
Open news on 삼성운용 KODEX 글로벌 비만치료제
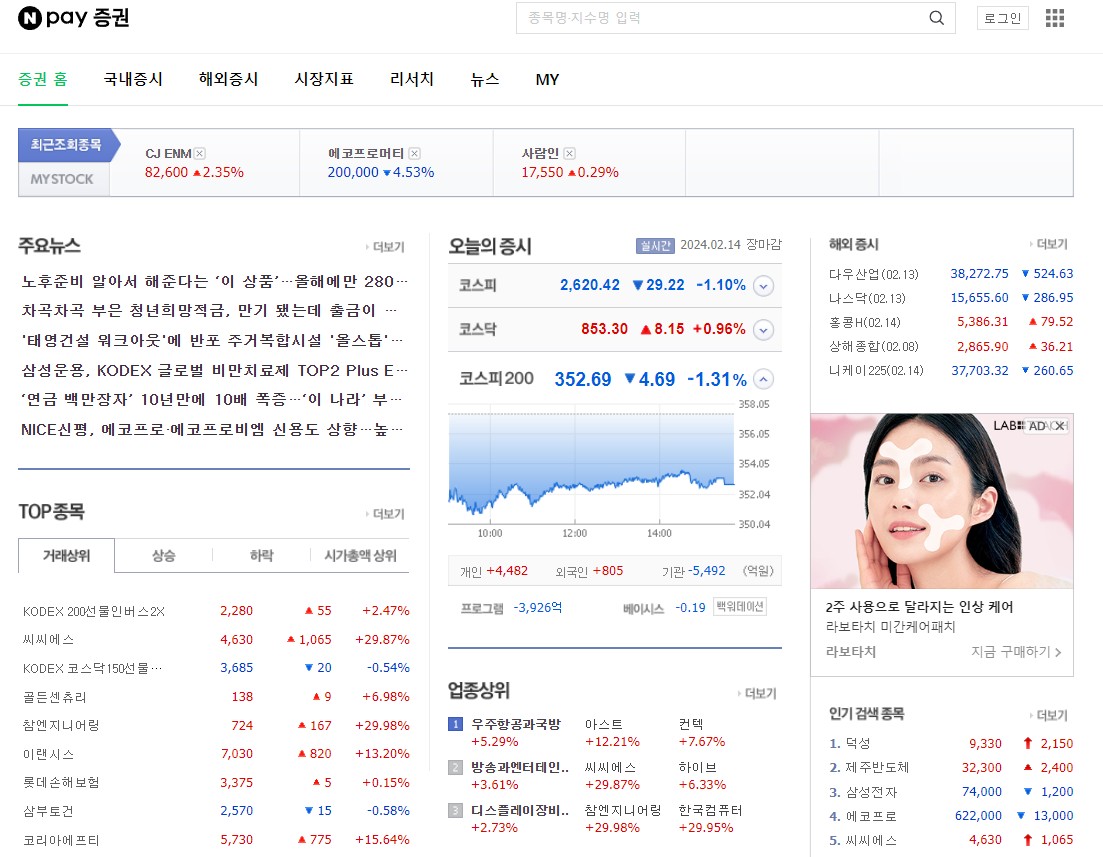[215, 370]
